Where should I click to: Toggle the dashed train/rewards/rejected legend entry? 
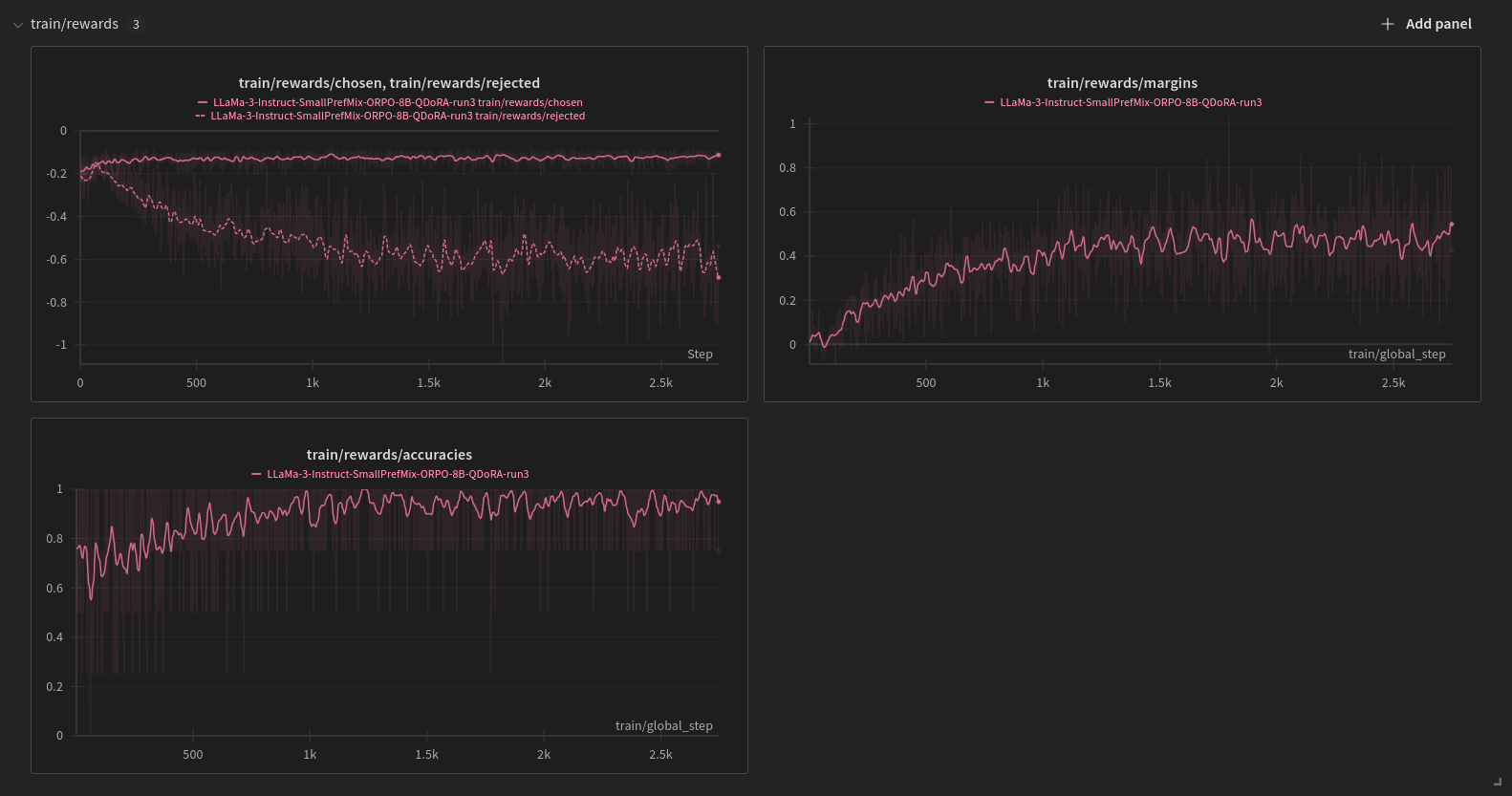coord(398,116)
